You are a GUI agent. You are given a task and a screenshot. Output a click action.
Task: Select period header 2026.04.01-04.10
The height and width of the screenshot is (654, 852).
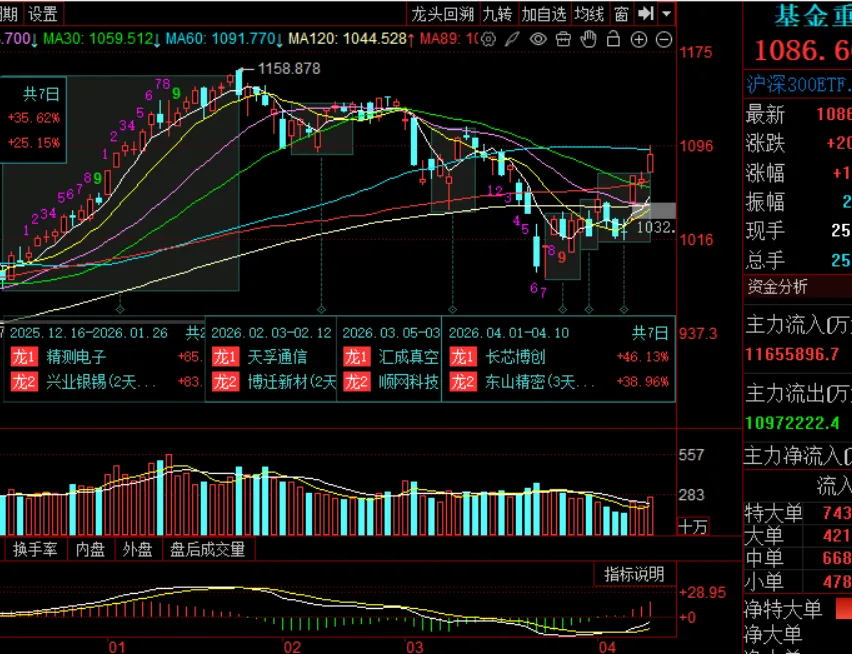point(509,333)
